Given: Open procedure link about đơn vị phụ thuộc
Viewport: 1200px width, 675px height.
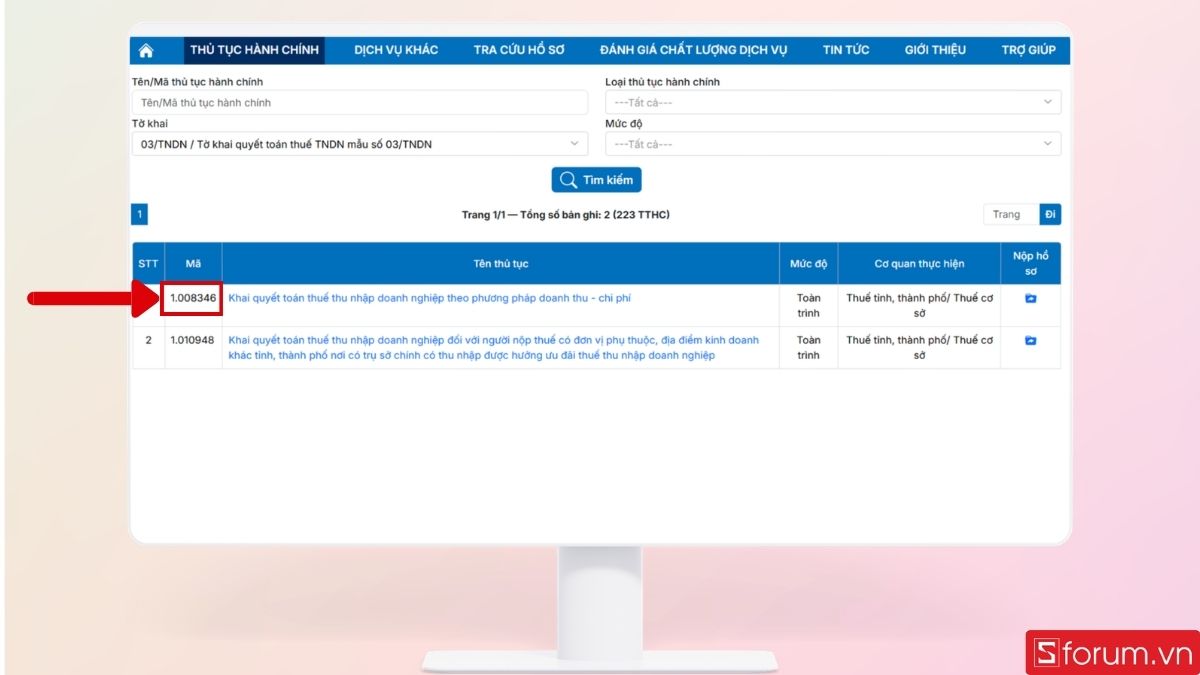Looking at the screenshot, I should coord(494,347).
